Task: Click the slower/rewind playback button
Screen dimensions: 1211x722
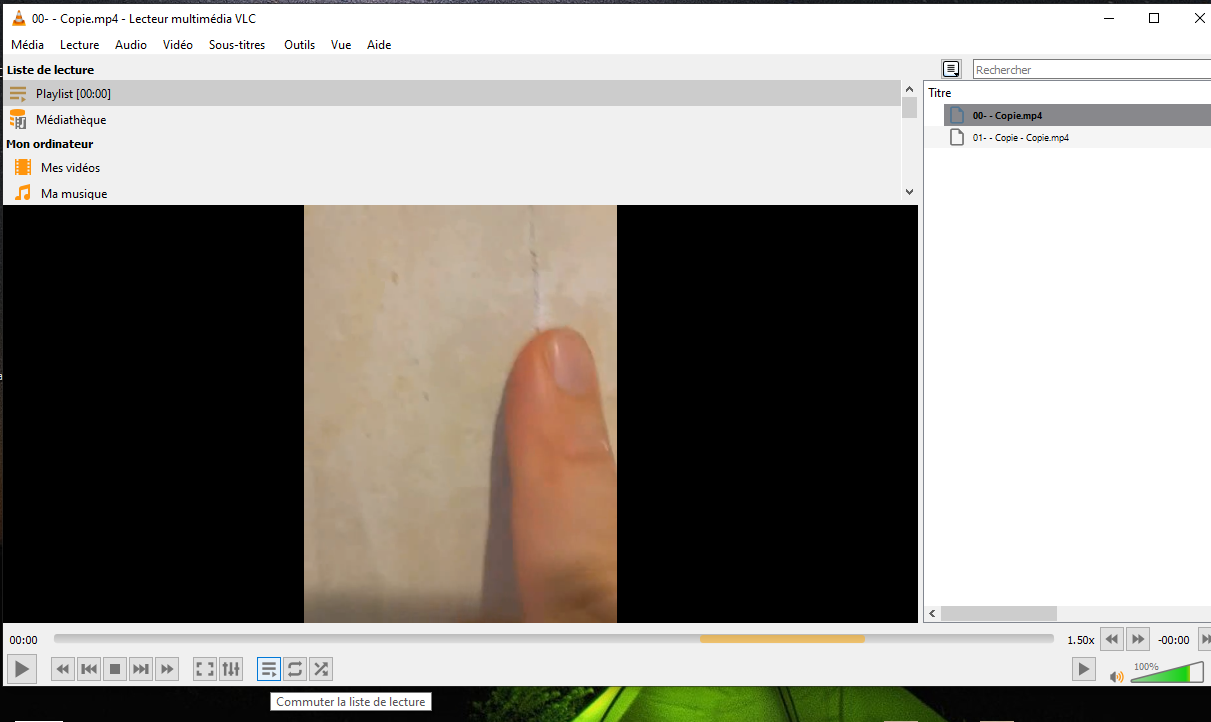Action: coord(63,669)
